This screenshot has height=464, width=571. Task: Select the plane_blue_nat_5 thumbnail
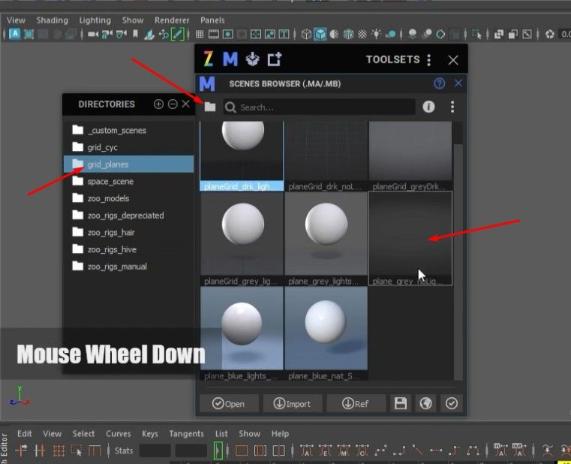click(x=326, y=333)
